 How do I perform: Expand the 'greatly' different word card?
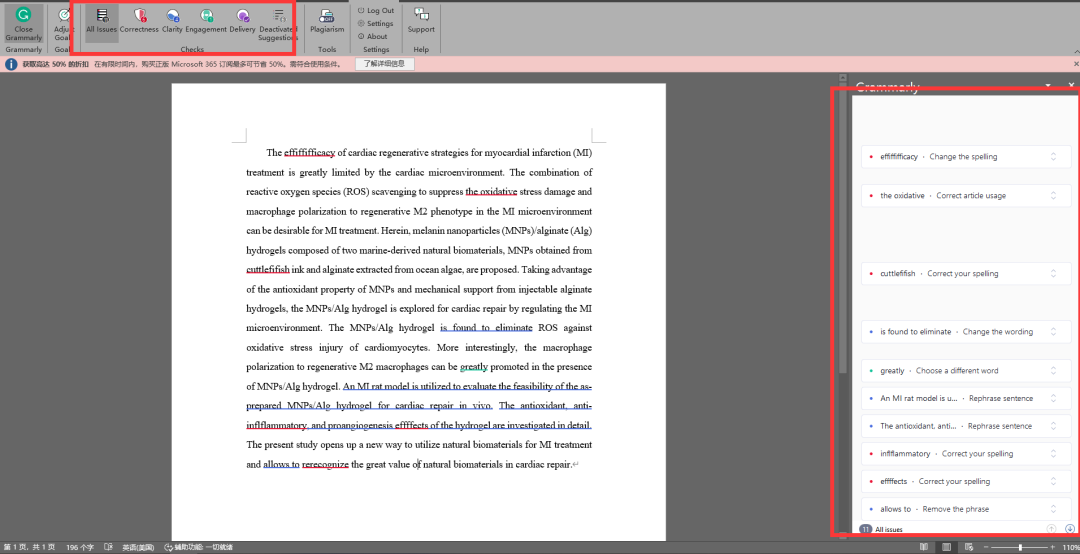pyautogui.click(x=966, y=371)
